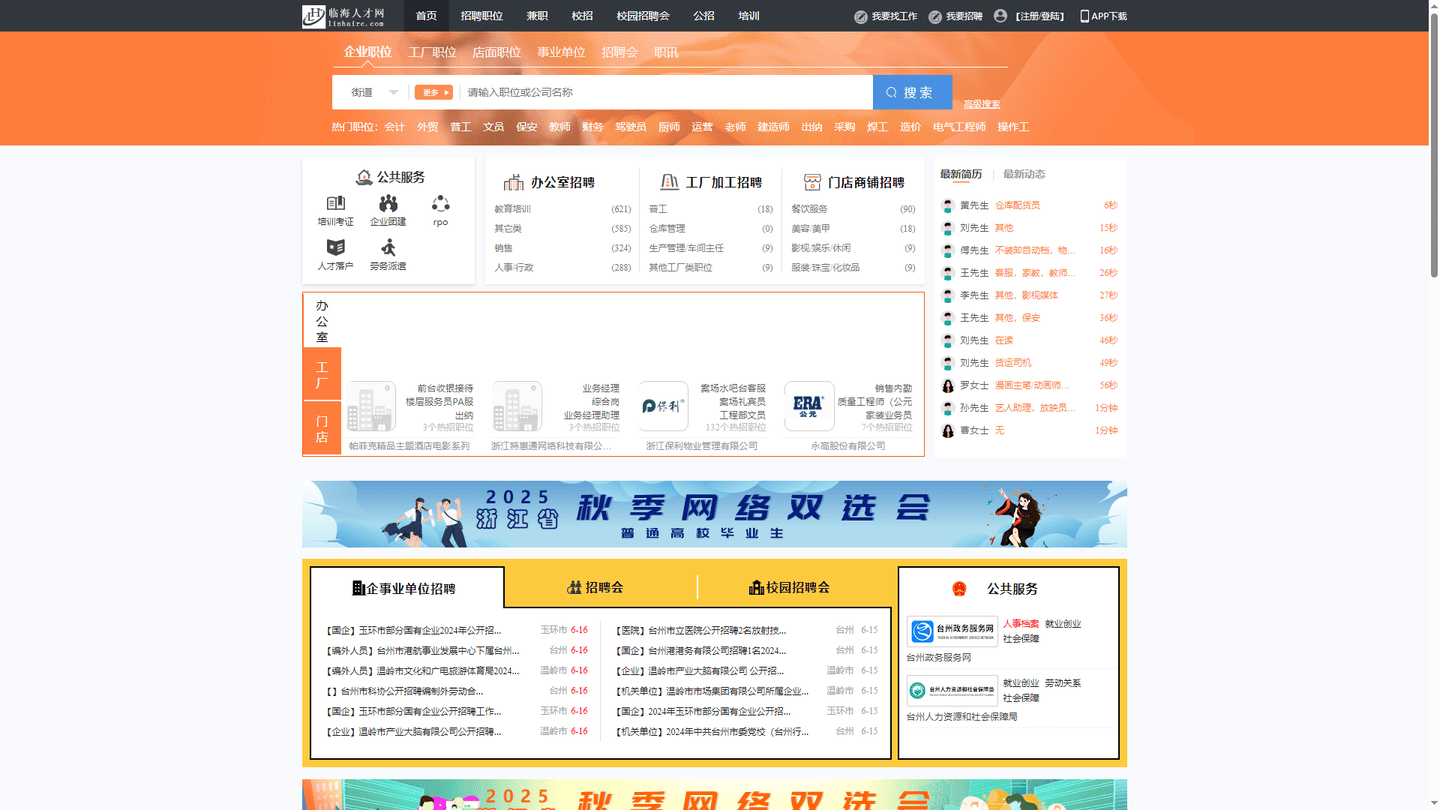The height and width of the screenshot is (810, 1440).
Task: Click the orange 更多 button in search
Action: point(434,92)
